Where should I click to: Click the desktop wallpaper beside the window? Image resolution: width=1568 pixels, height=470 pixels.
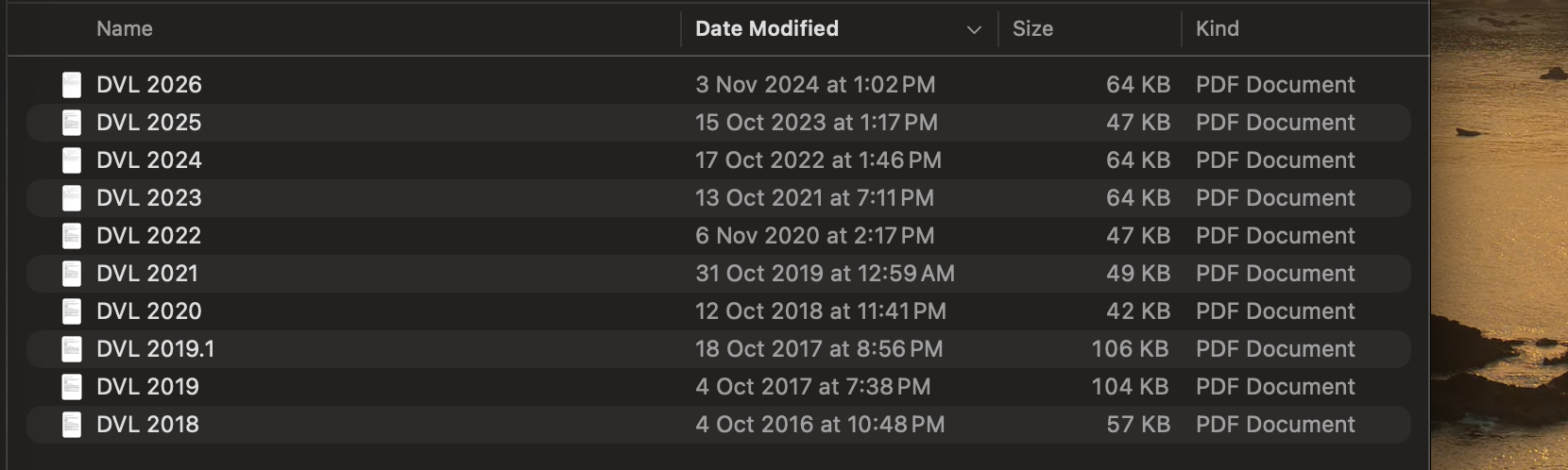[x=1500, y=236]
